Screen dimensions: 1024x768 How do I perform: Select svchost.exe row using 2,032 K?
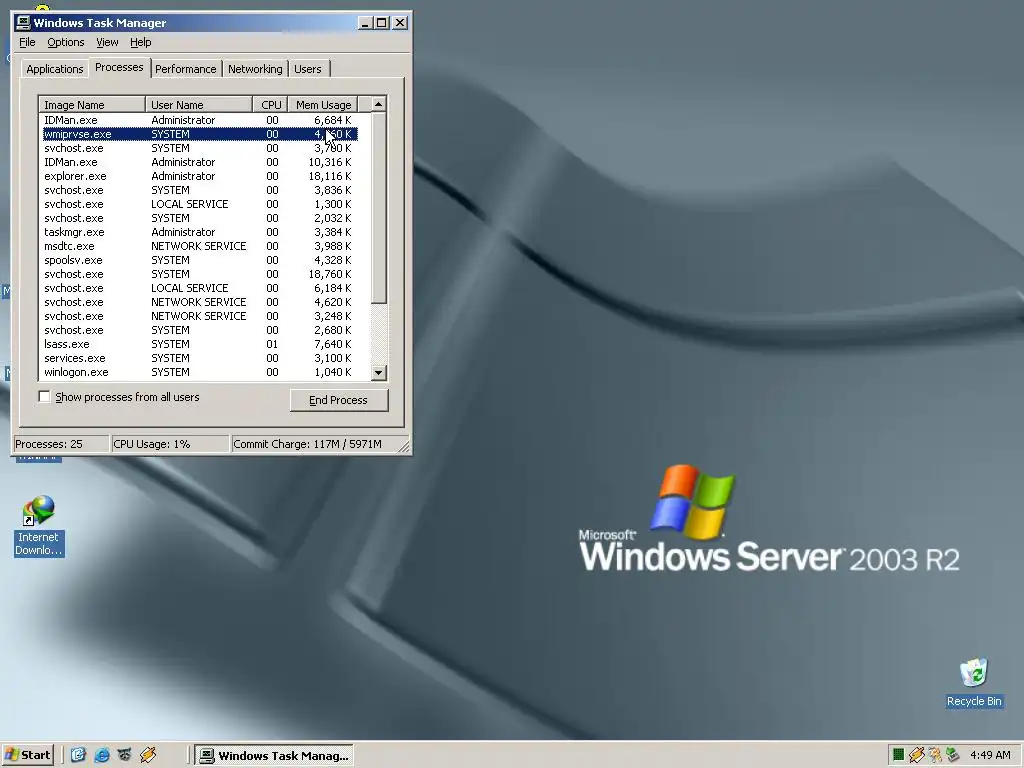point(198,218)
